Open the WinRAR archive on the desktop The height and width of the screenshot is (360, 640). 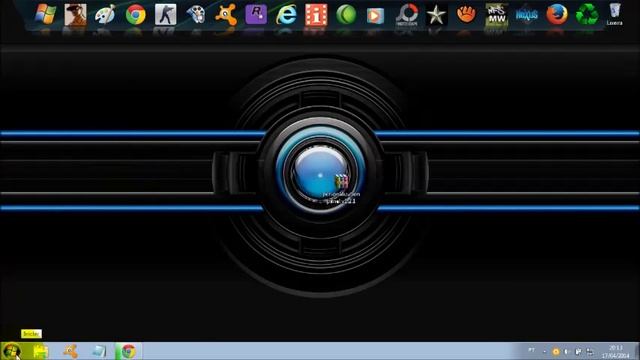pyautogui.click(x=342, y=189)
